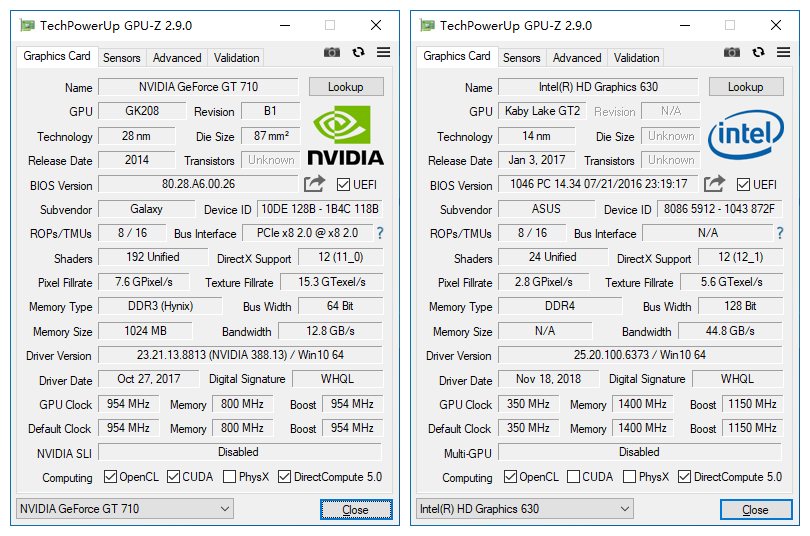The height and width of the screenshot is (536, 810).
Task: Open the hamburger menu in GT 710 window
Action: point(383,52)
